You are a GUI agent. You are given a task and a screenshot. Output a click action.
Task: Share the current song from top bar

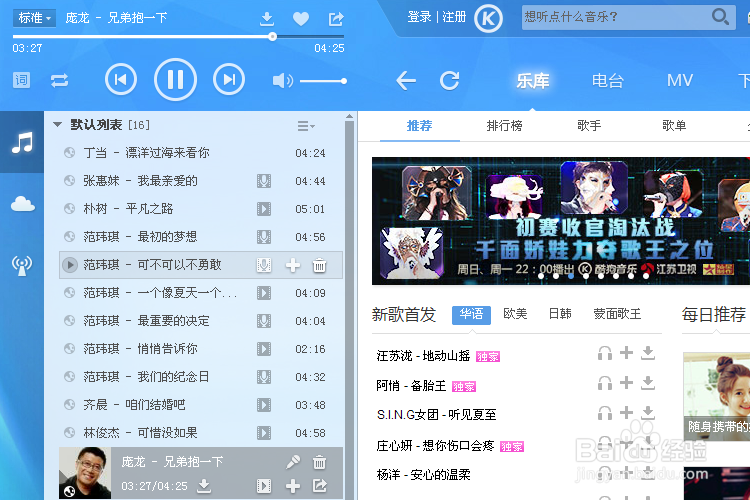click(336, 19)
